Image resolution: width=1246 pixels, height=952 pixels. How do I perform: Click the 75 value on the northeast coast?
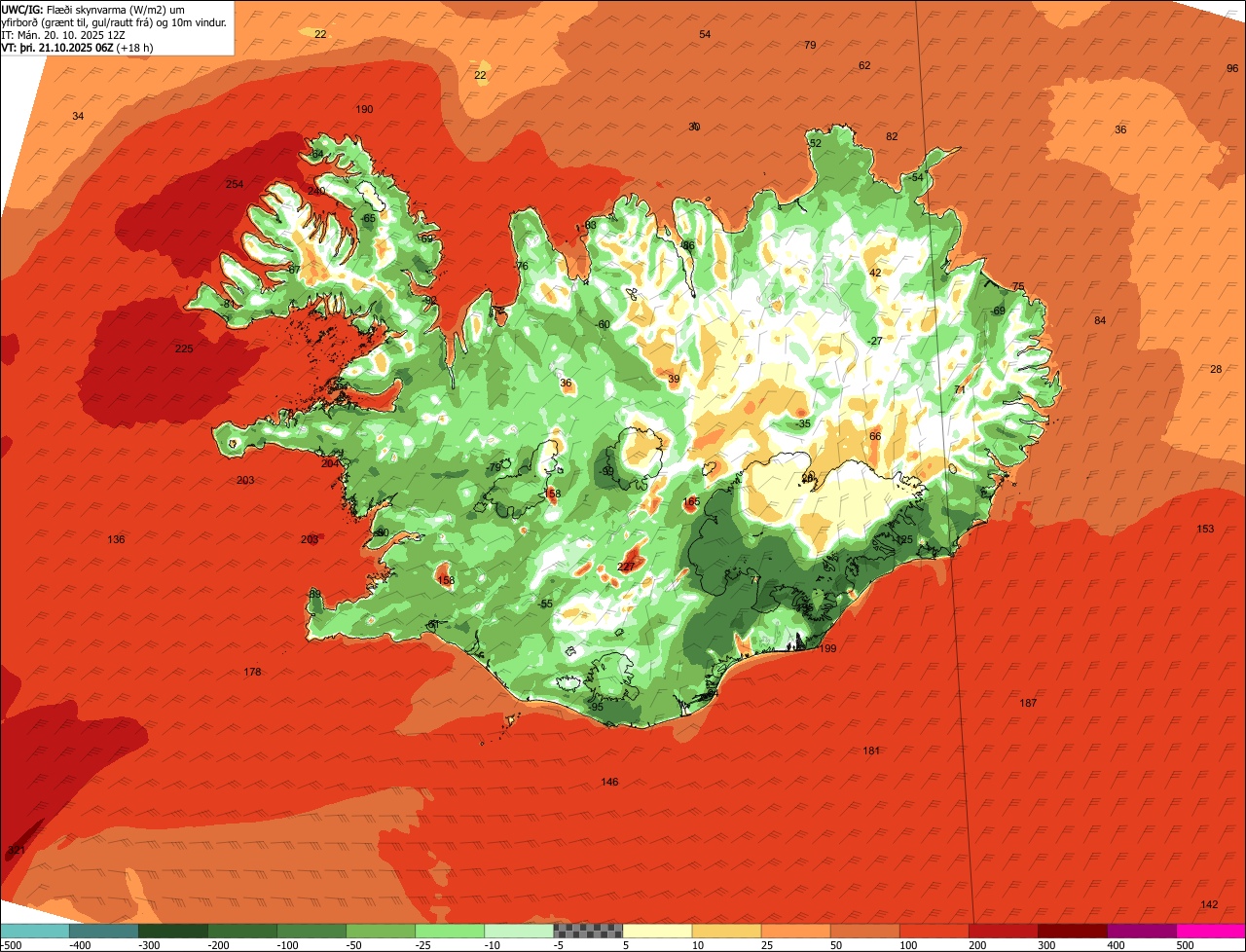click(1018, 286)
